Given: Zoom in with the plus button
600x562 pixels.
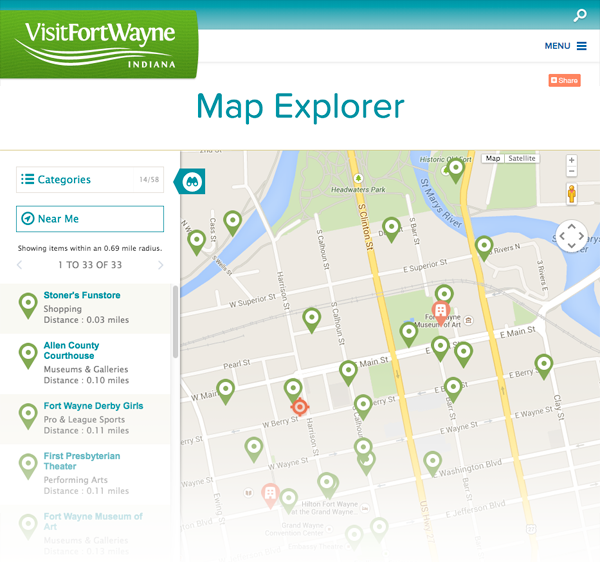Looking at the screenshot, I should pos(571,160).
